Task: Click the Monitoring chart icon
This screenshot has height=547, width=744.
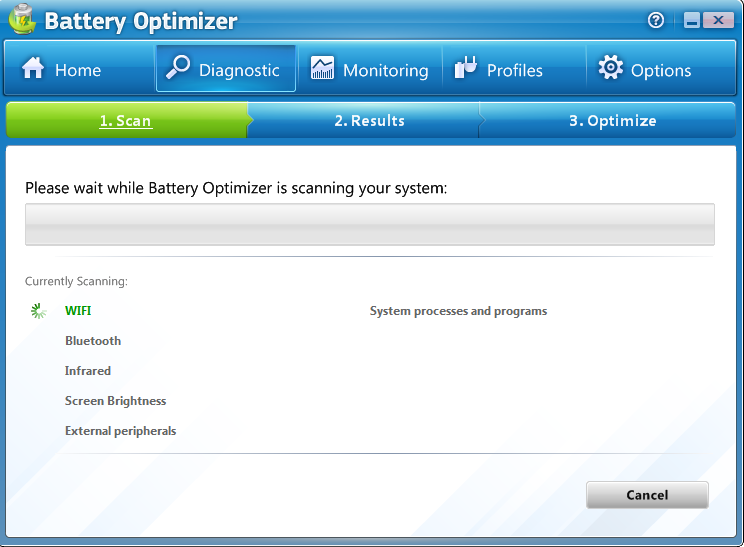Action: coord(322,67)
